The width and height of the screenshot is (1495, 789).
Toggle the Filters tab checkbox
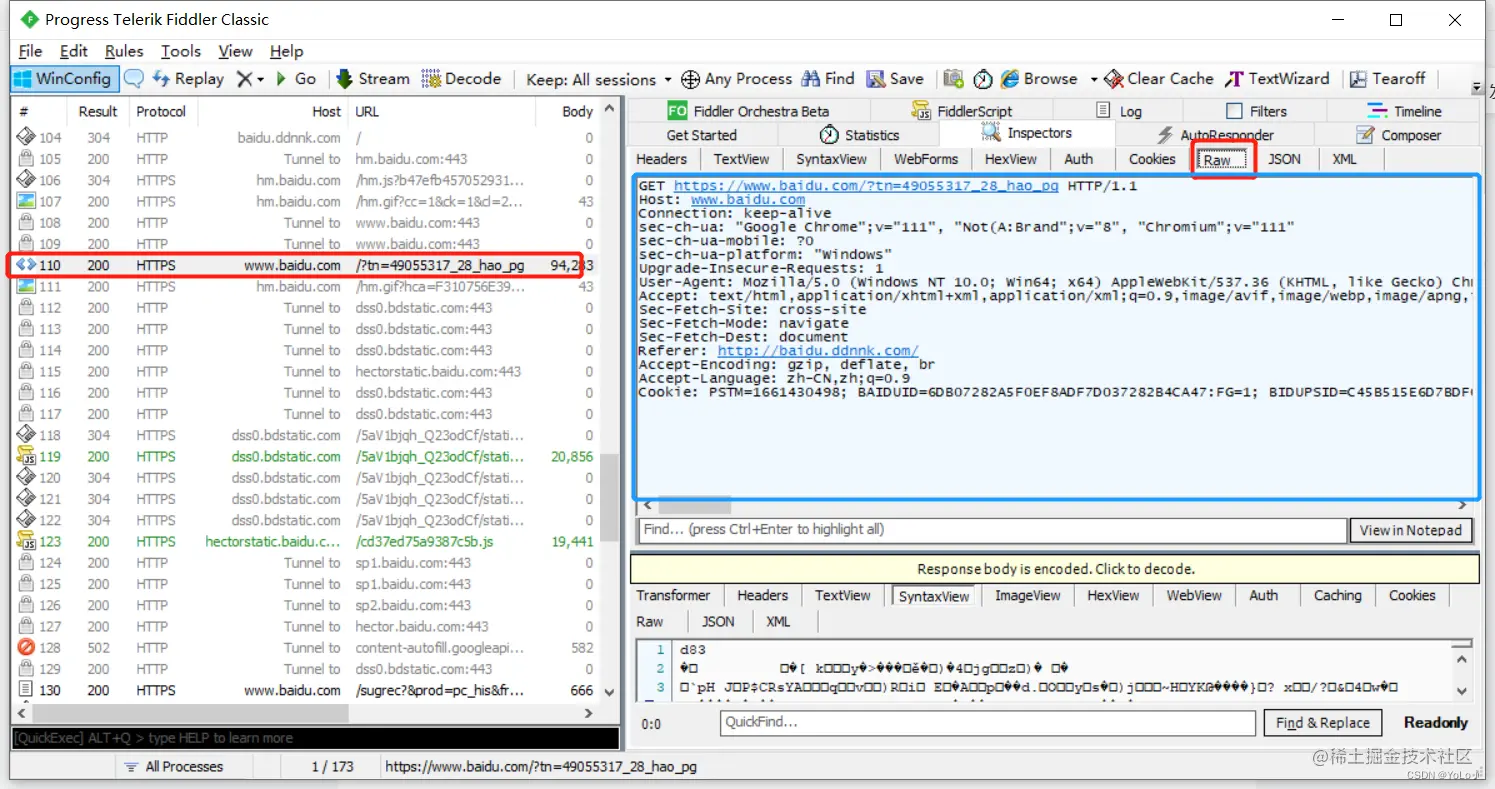[1234, 111]
